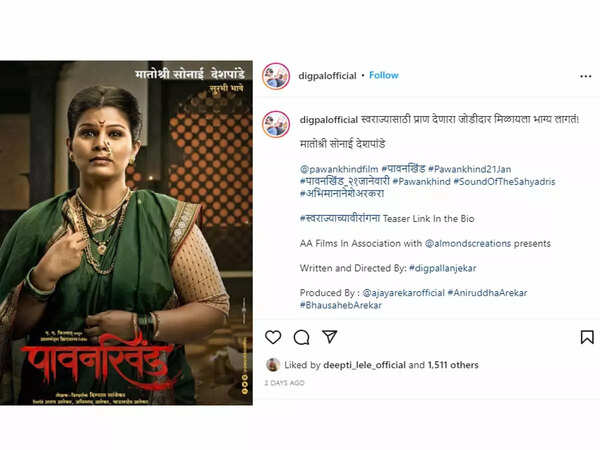The width and height of the screenshot is (600, 450).
Task: Open the three-dot more options menu
Action: click(x=585, y=76)
